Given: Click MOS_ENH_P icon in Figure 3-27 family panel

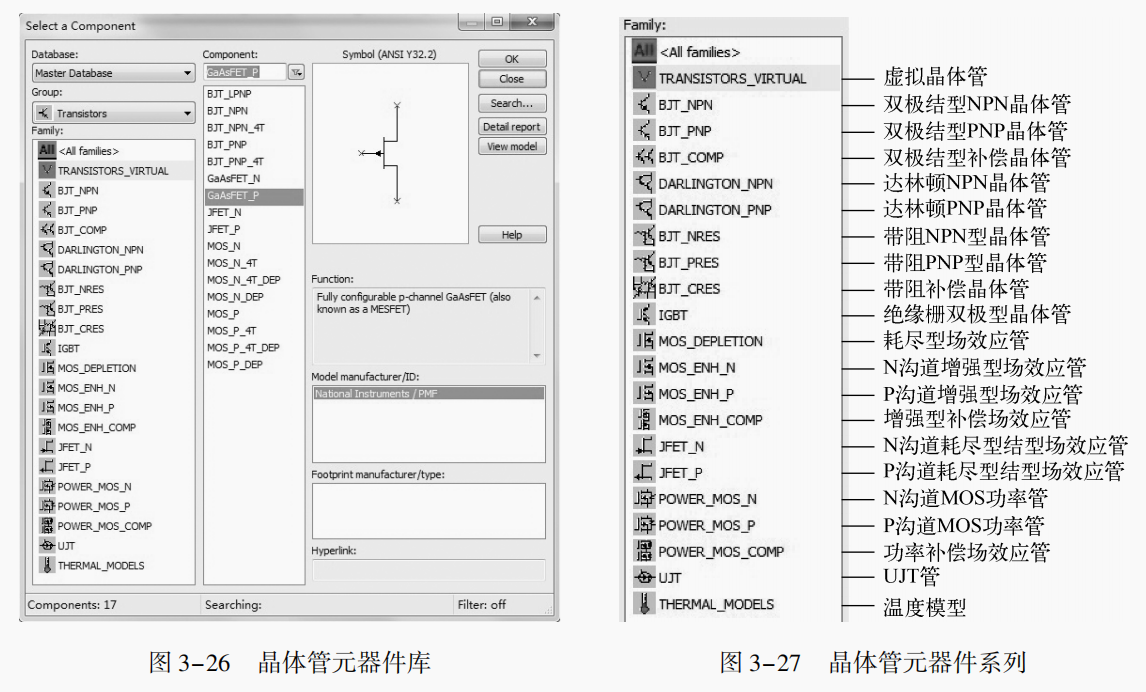Looking at the screenshot, I should [x=644, y=394].
